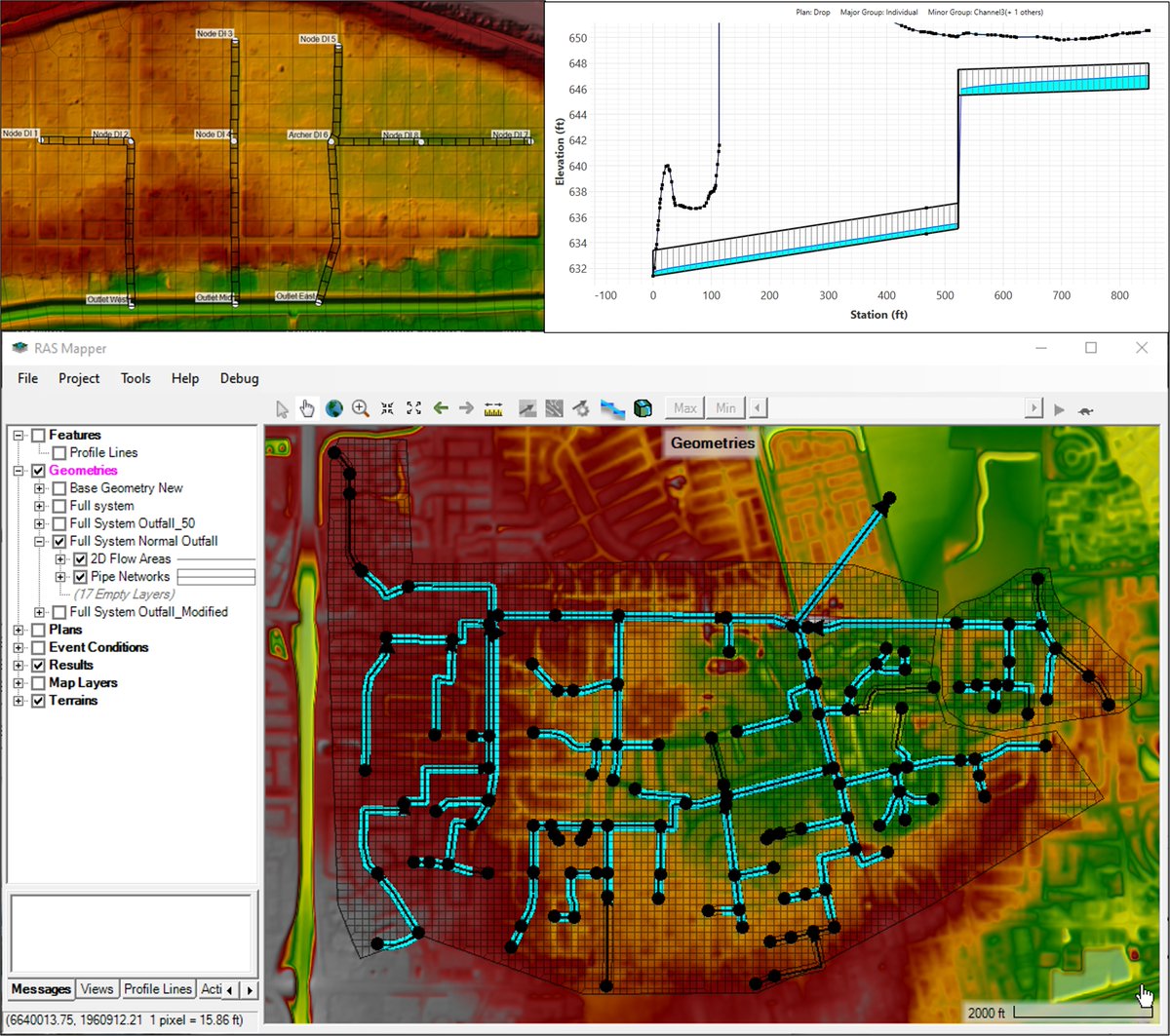Expand the Plans tree node

[19, 630]
